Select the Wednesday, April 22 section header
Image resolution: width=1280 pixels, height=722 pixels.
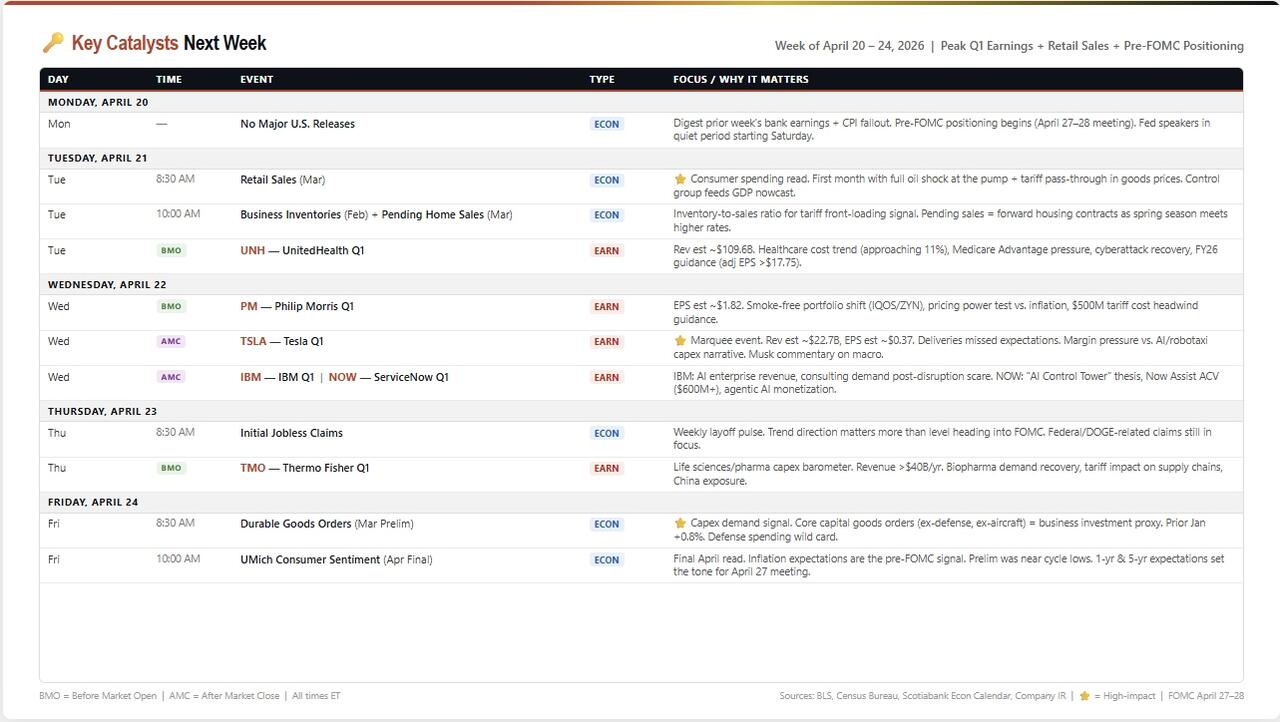coord(107,285)
